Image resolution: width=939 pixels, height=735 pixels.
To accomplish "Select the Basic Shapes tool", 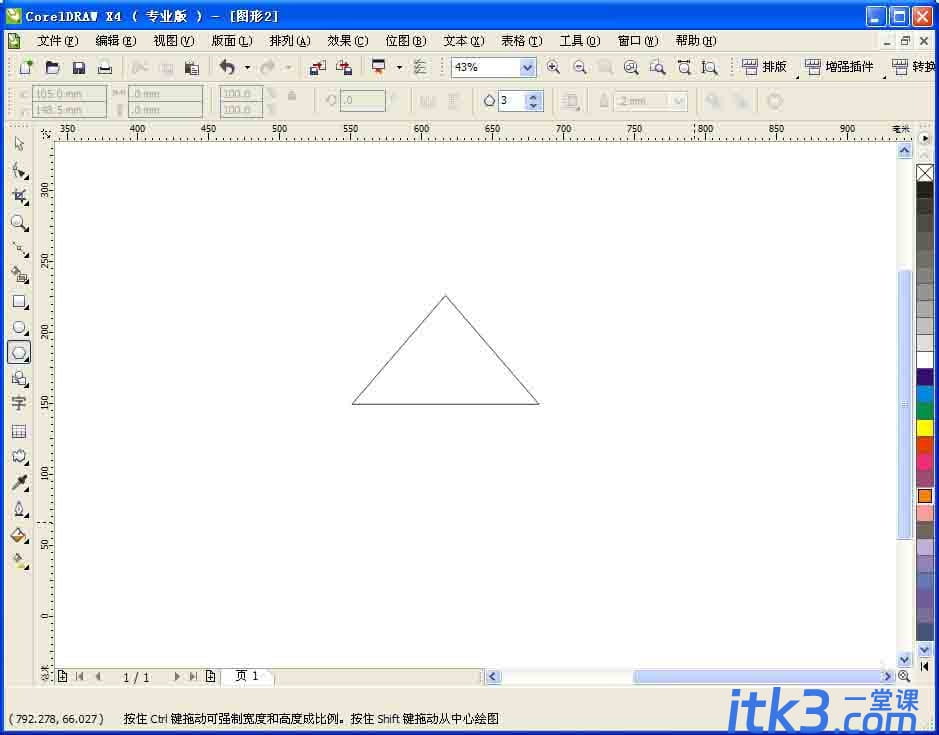I will pos(19,379).
